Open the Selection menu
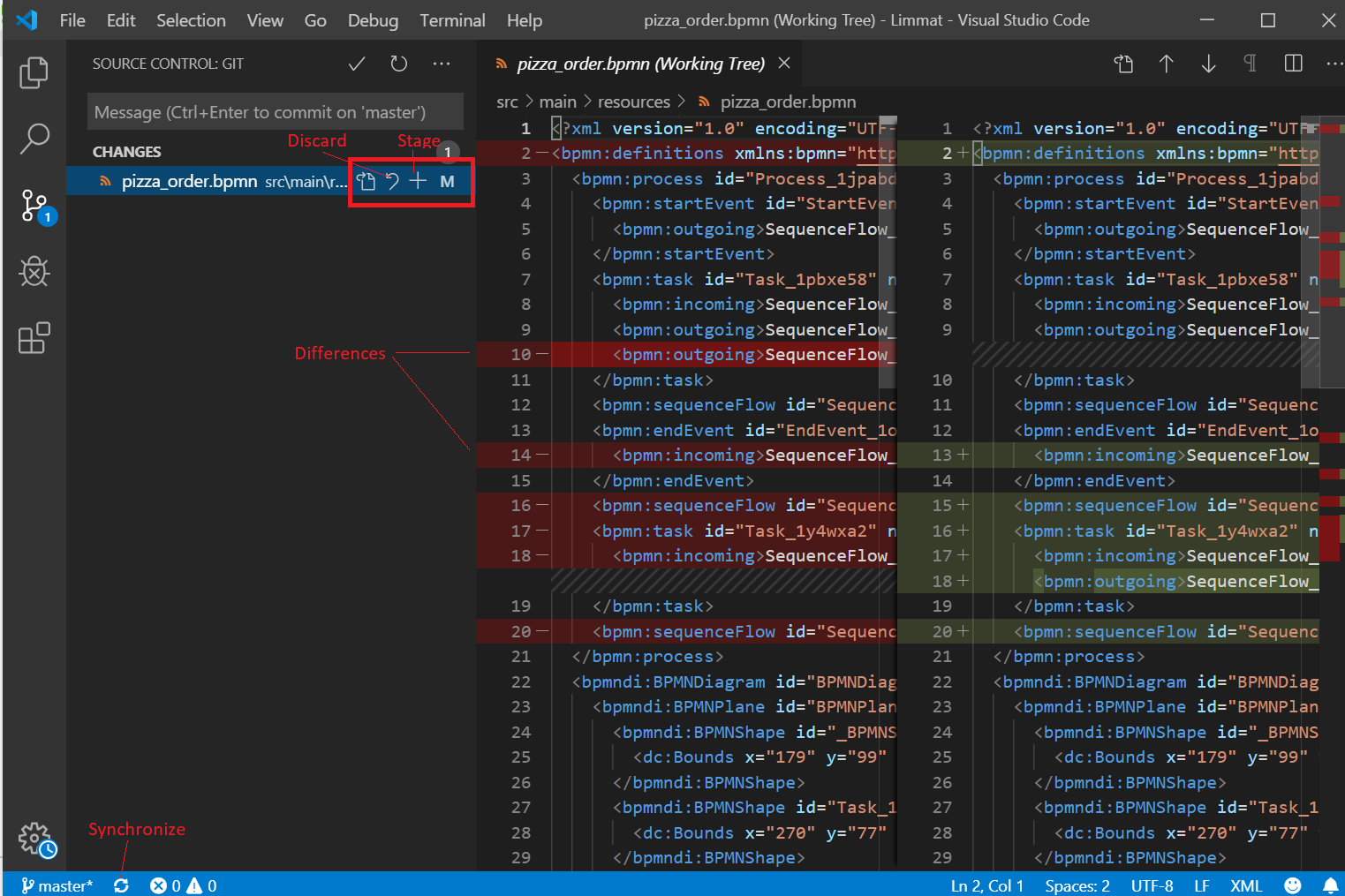 click(191, 20)
